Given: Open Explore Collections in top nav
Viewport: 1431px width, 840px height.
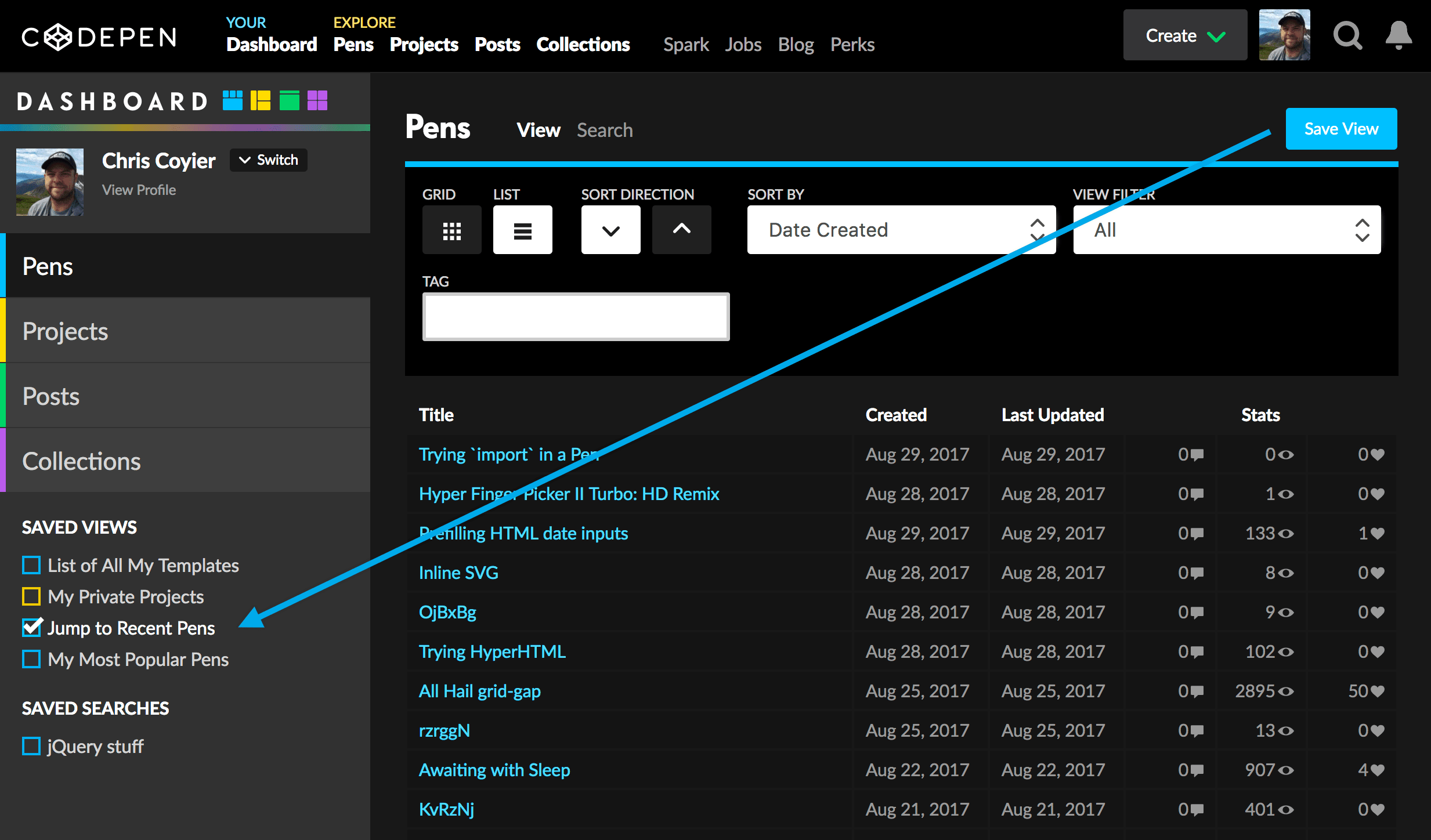Looking at the screenshot, I should [x=583, y=45].
